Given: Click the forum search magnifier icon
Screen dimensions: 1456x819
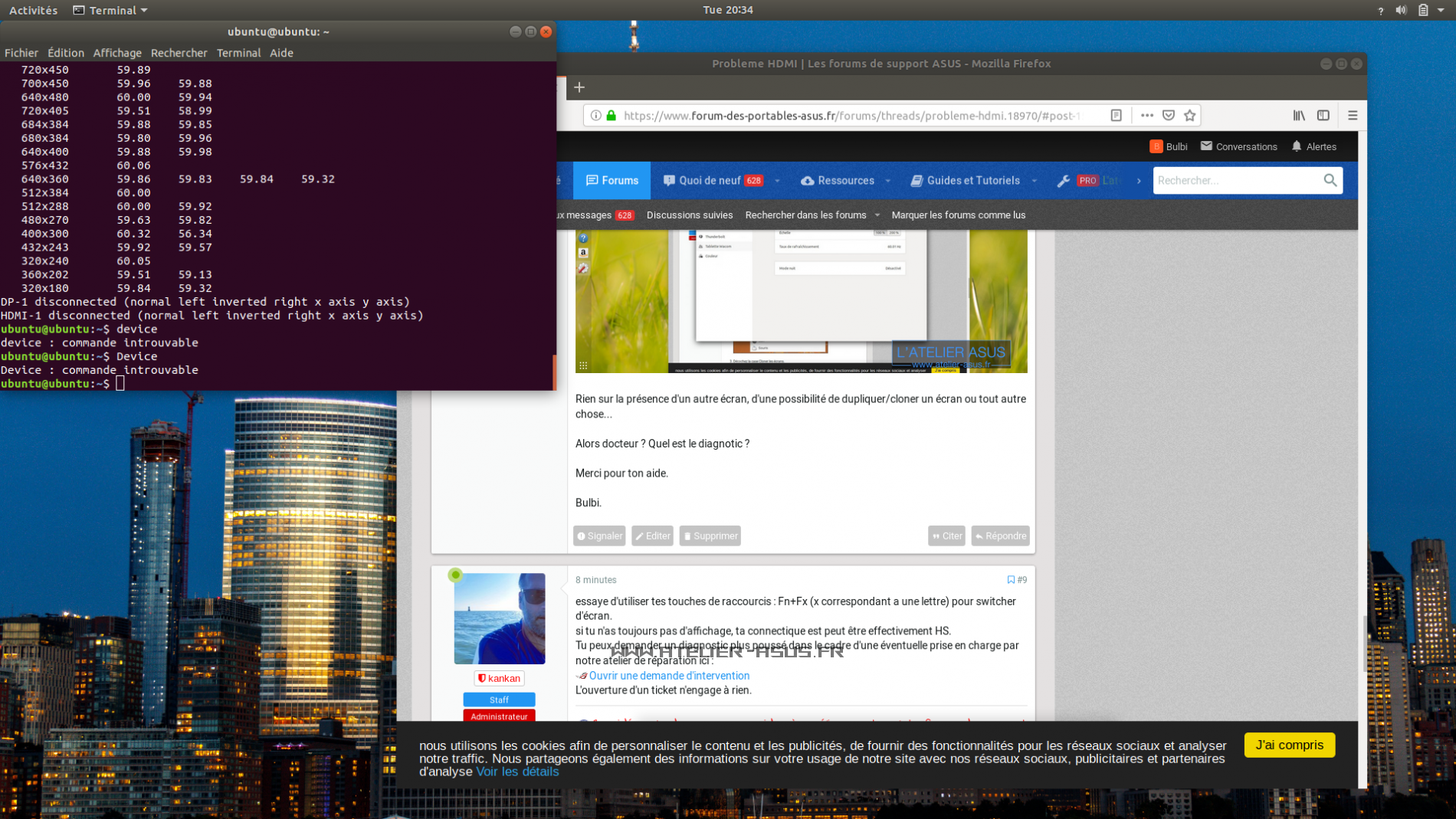Looking at the screenshot, I should pos(1330,180).
